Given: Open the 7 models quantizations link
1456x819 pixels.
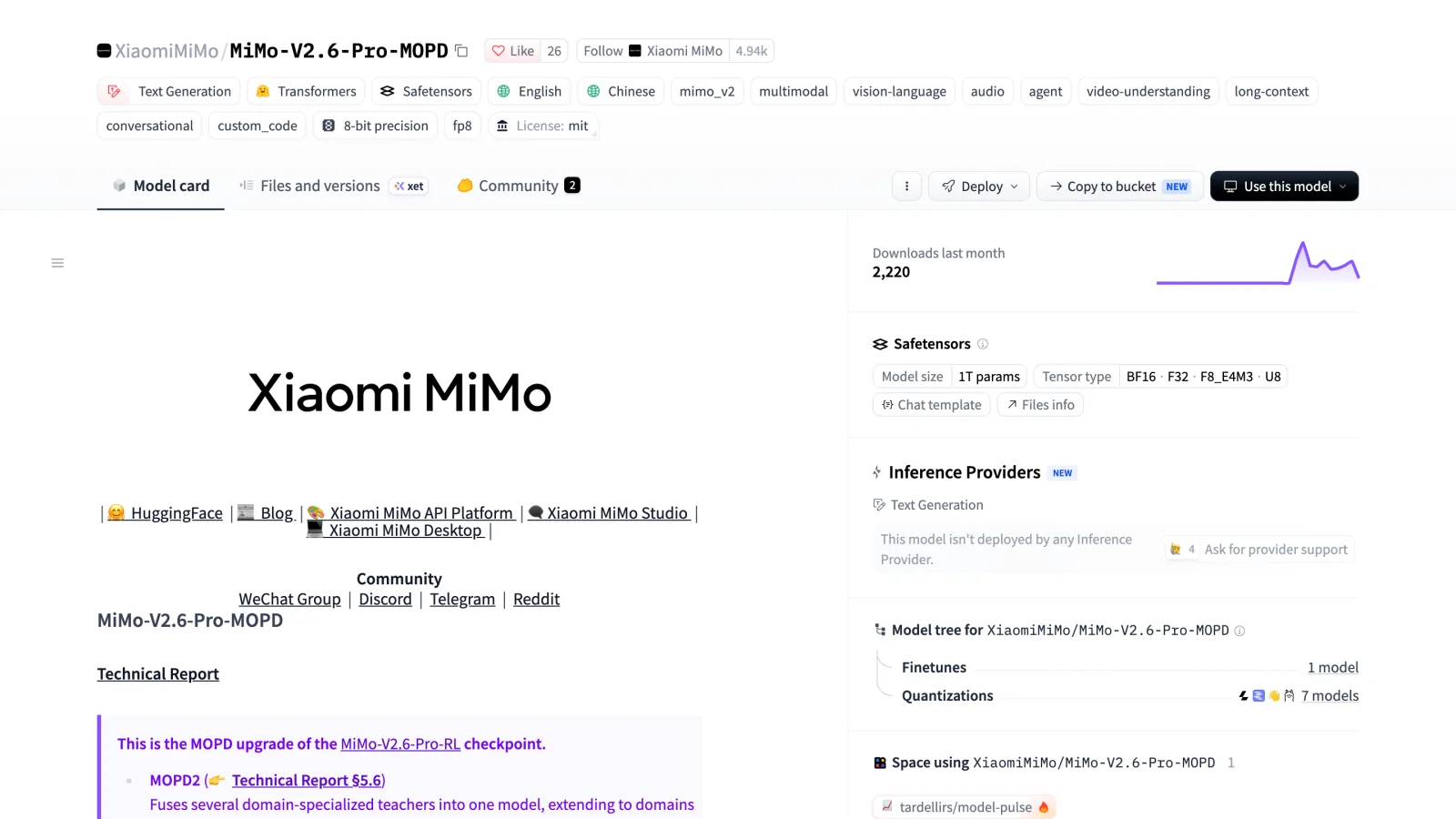Looking at the screenshot, I should 1330,696.
